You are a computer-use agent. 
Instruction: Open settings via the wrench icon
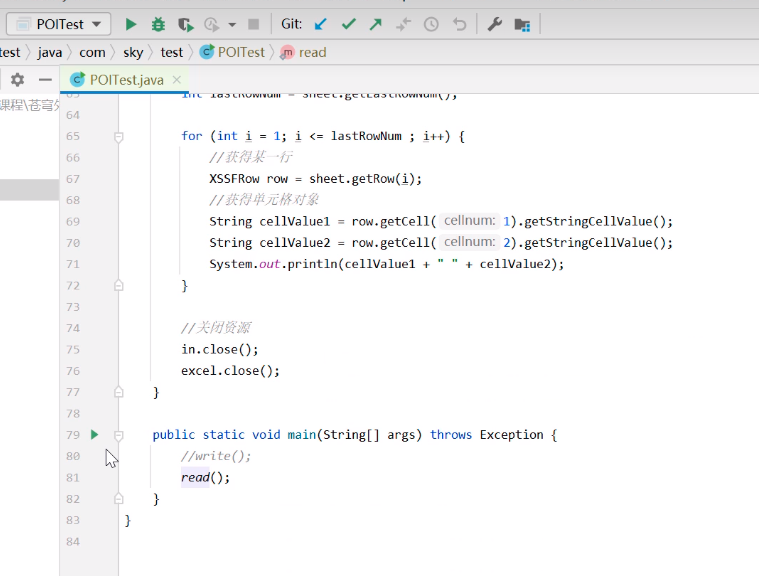click(x=494, y=24)
